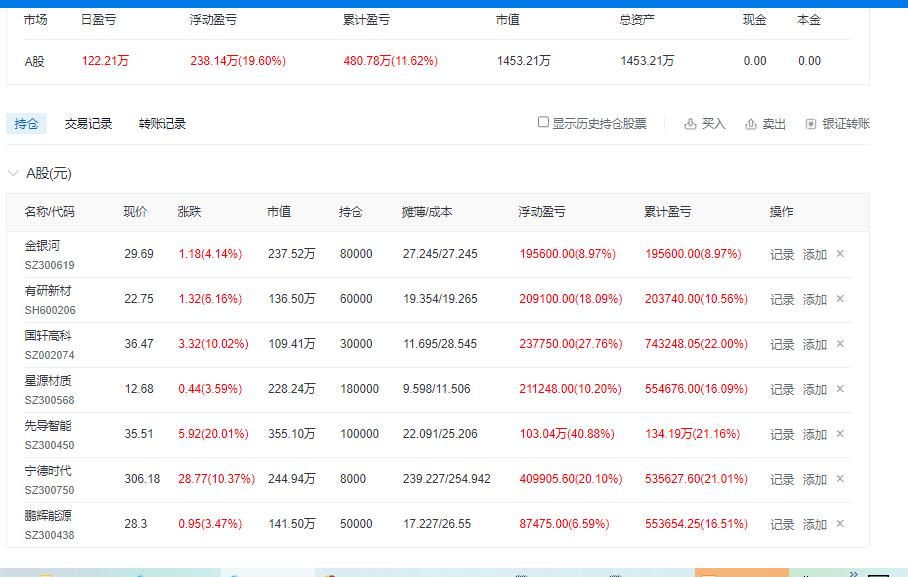
Task: Click the 银证转账 text label
Action: [x=846, y=124]
